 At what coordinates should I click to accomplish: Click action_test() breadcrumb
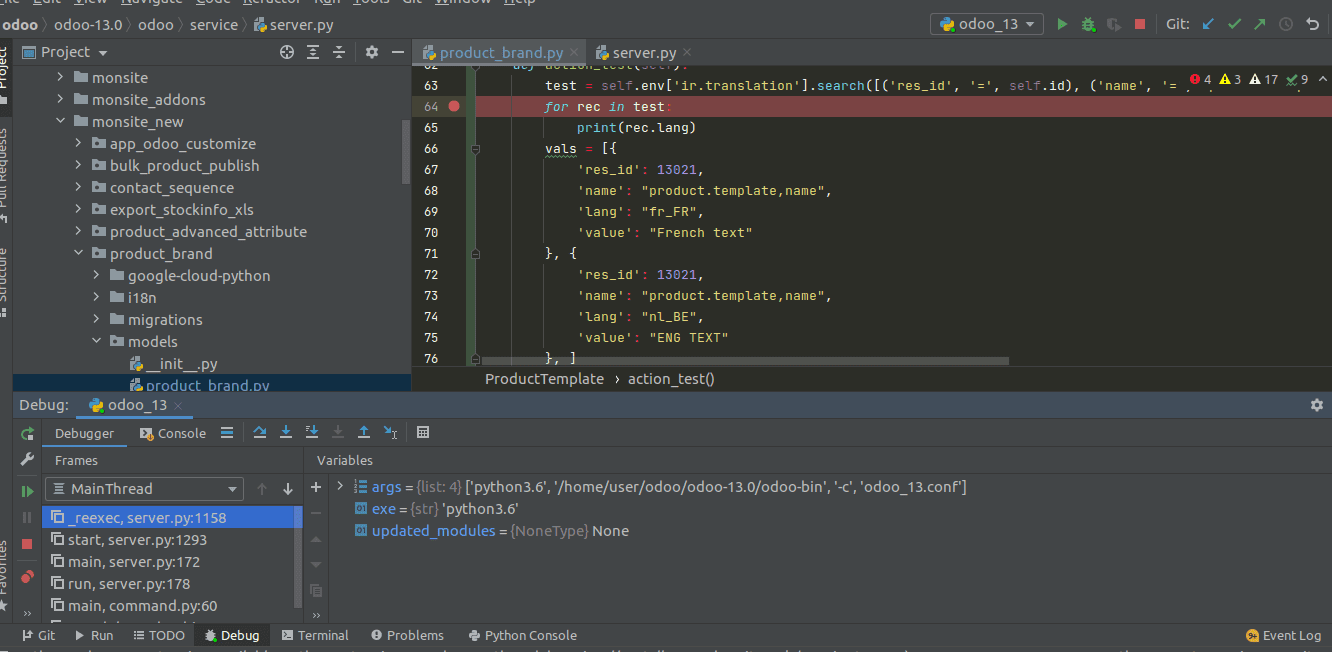[671, 379]
